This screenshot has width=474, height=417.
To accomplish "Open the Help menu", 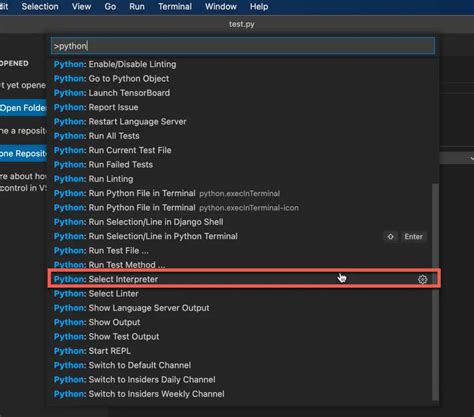I will pyautogui.click(x=259, y=7).
